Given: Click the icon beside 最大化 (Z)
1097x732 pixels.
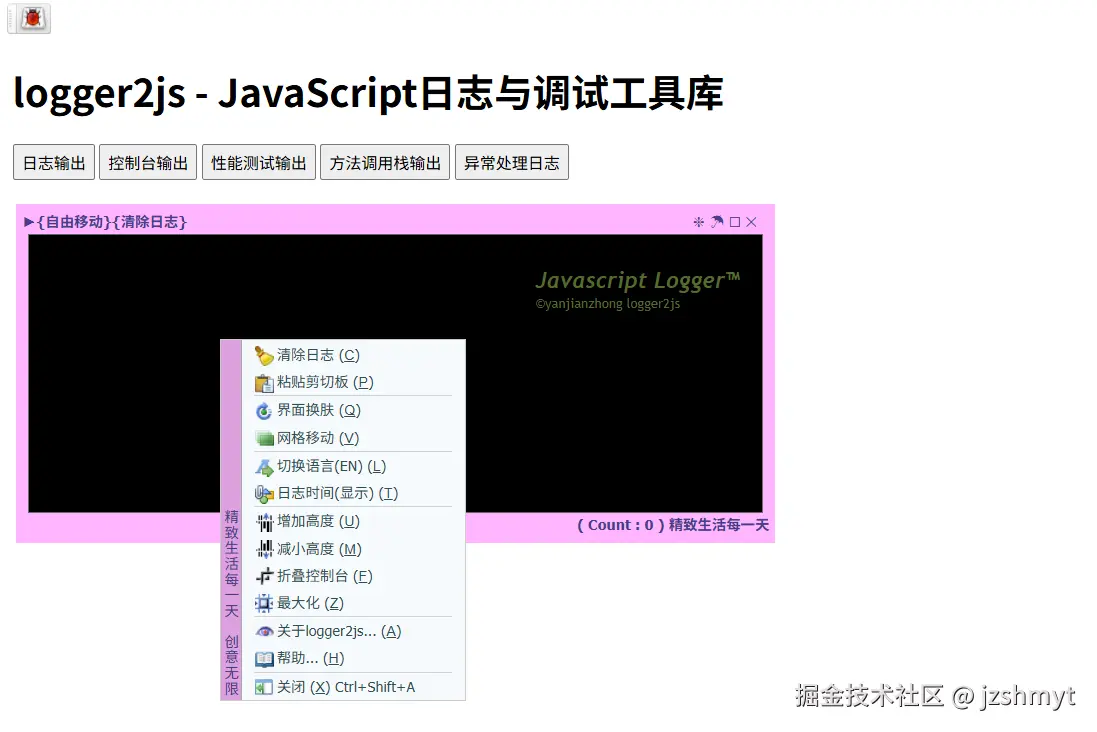Looking at the screenshot, I should click(264, 603).
